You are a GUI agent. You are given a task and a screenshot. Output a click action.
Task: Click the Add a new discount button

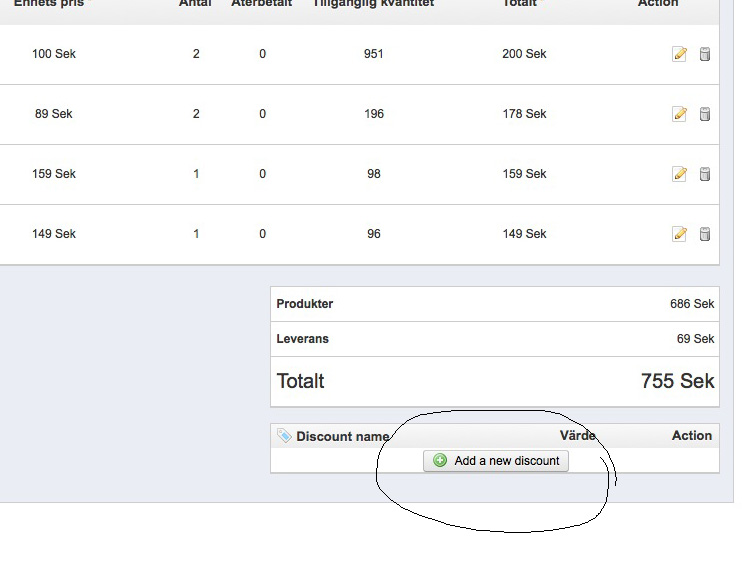click(495, 461)
